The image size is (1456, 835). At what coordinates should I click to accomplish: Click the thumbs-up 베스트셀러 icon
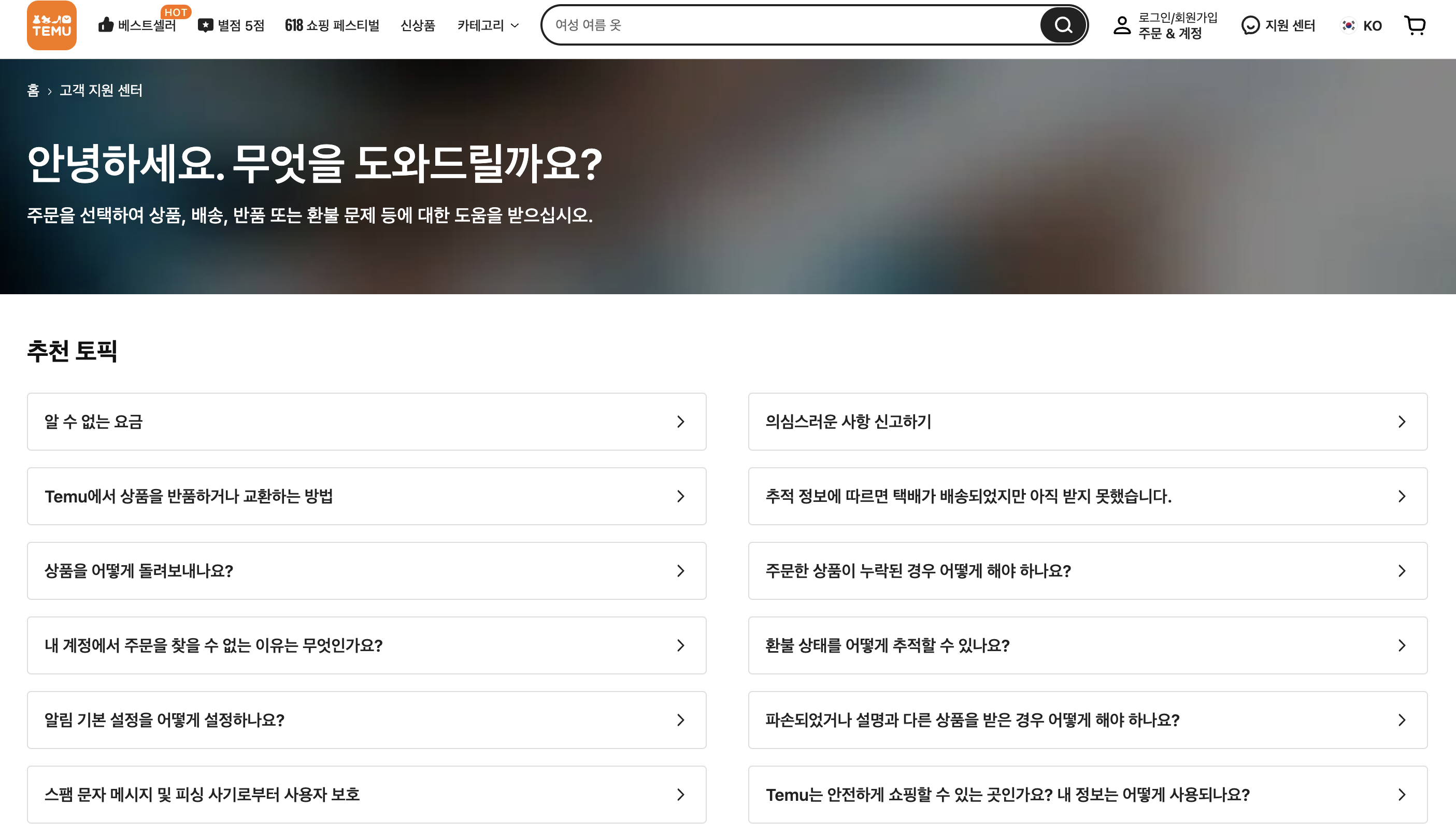click(106, 25)
